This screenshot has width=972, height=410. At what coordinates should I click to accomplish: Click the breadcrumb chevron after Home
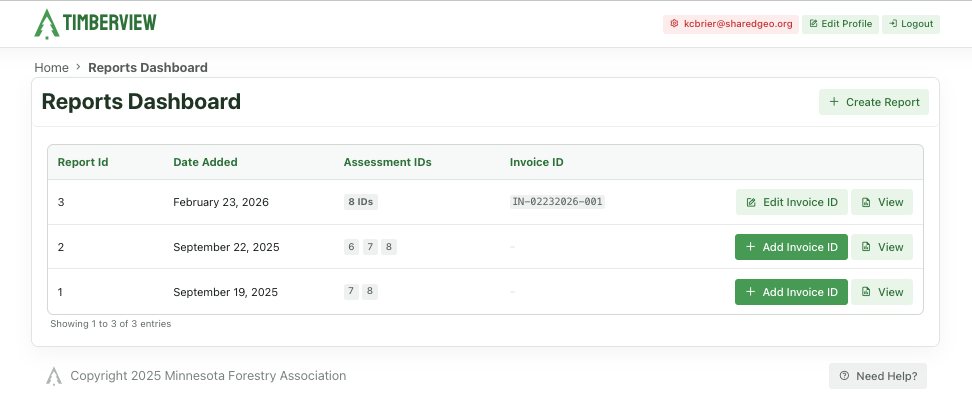point(78,67)
